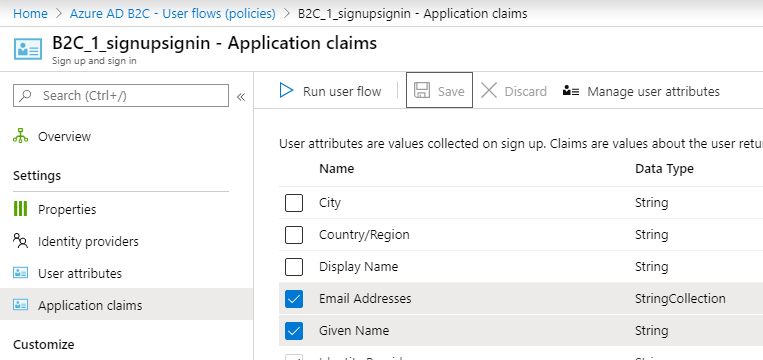Click Run user flow button text

point(342,91)
